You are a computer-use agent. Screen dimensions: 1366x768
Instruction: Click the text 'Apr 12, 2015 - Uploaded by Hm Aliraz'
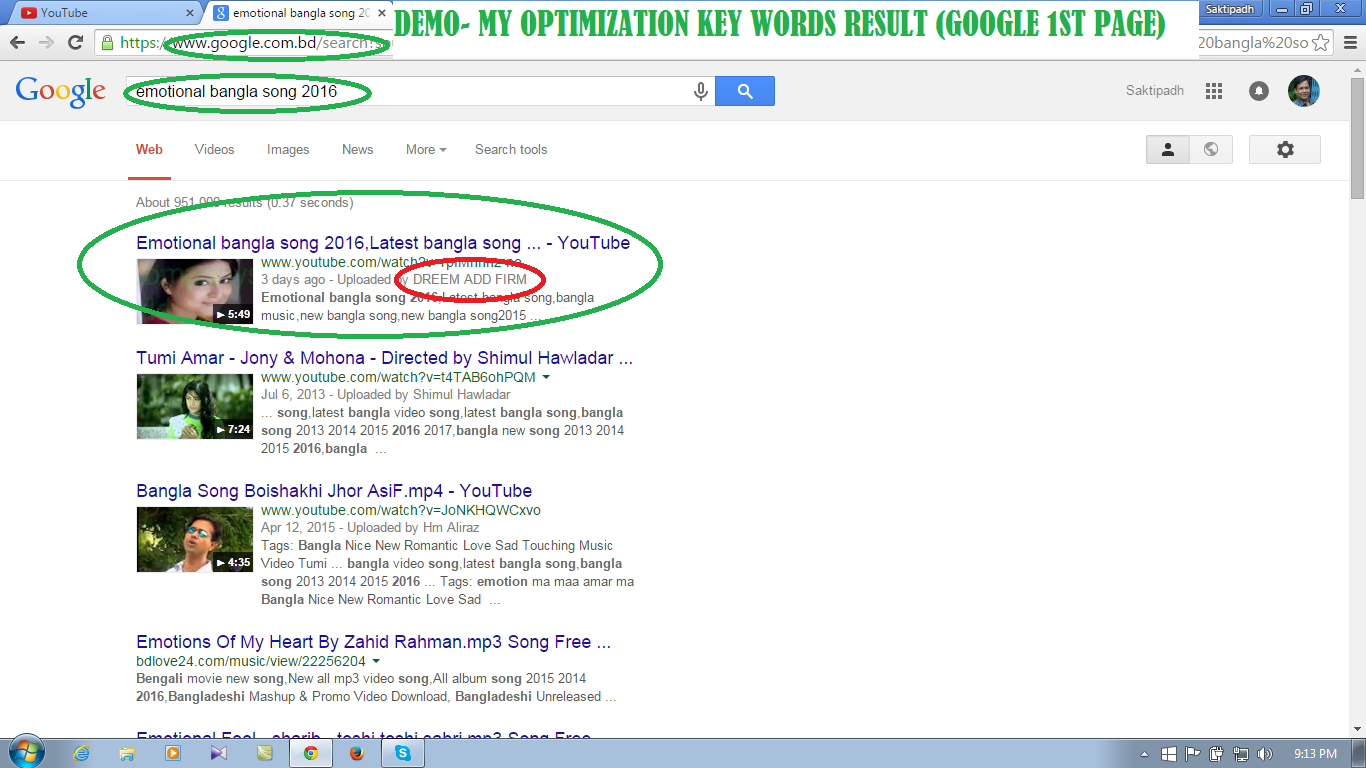pyautogui.click(x=370, y=527)
